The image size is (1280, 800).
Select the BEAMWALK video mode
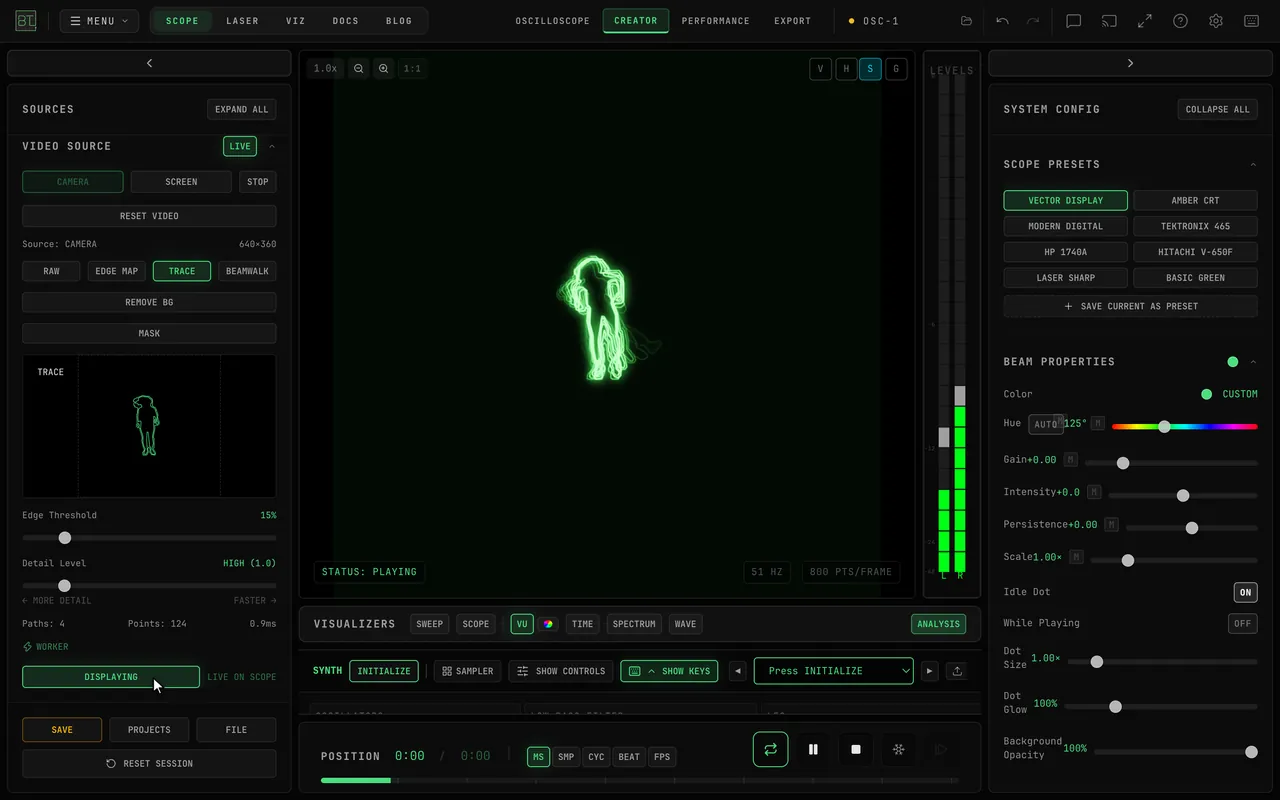(247, 271)
